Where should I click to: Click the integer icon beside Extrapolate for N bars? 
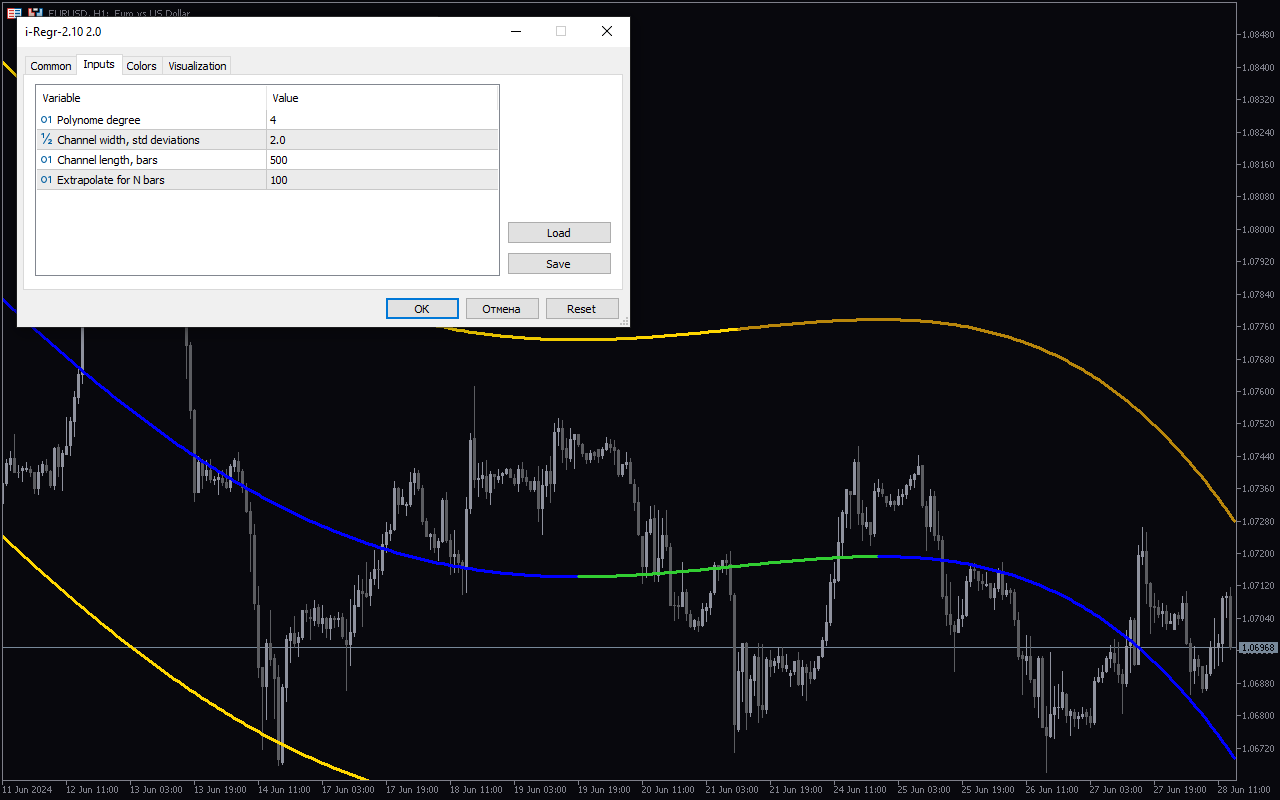(x=46, y=180)
